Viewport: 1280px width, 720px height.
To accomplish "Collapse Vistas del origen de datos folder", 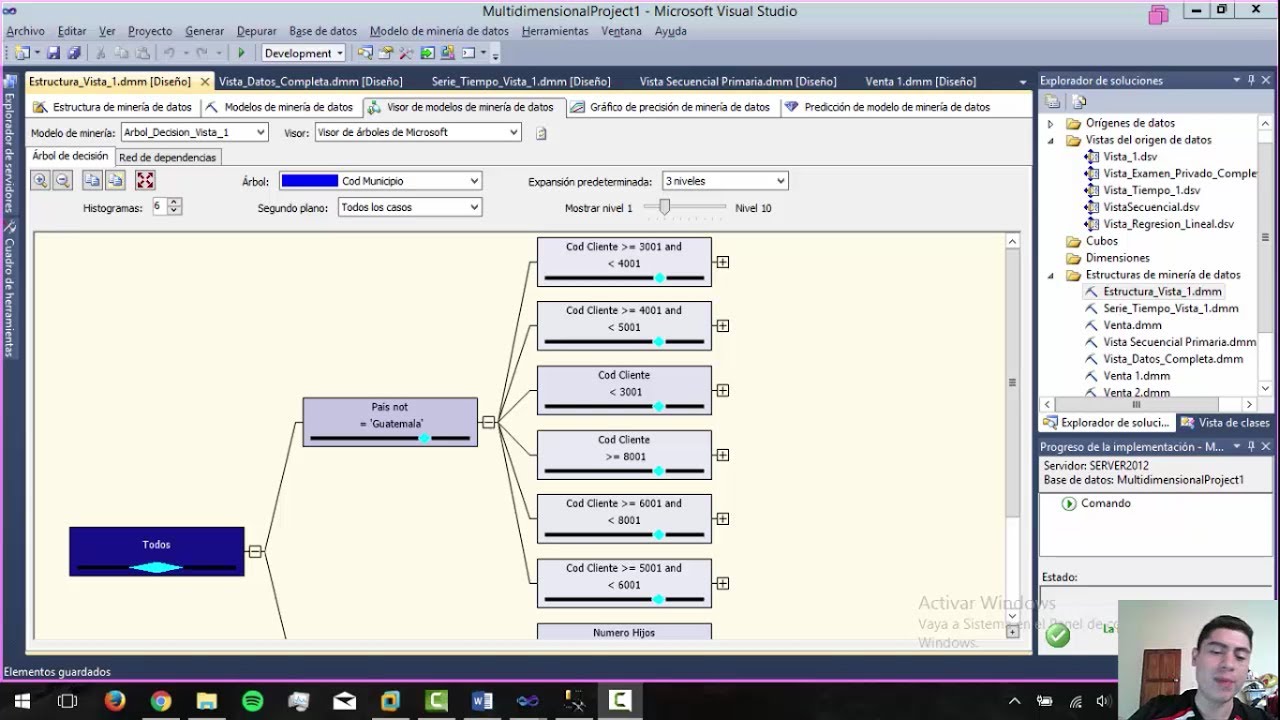I will (x=1050, y=141).
